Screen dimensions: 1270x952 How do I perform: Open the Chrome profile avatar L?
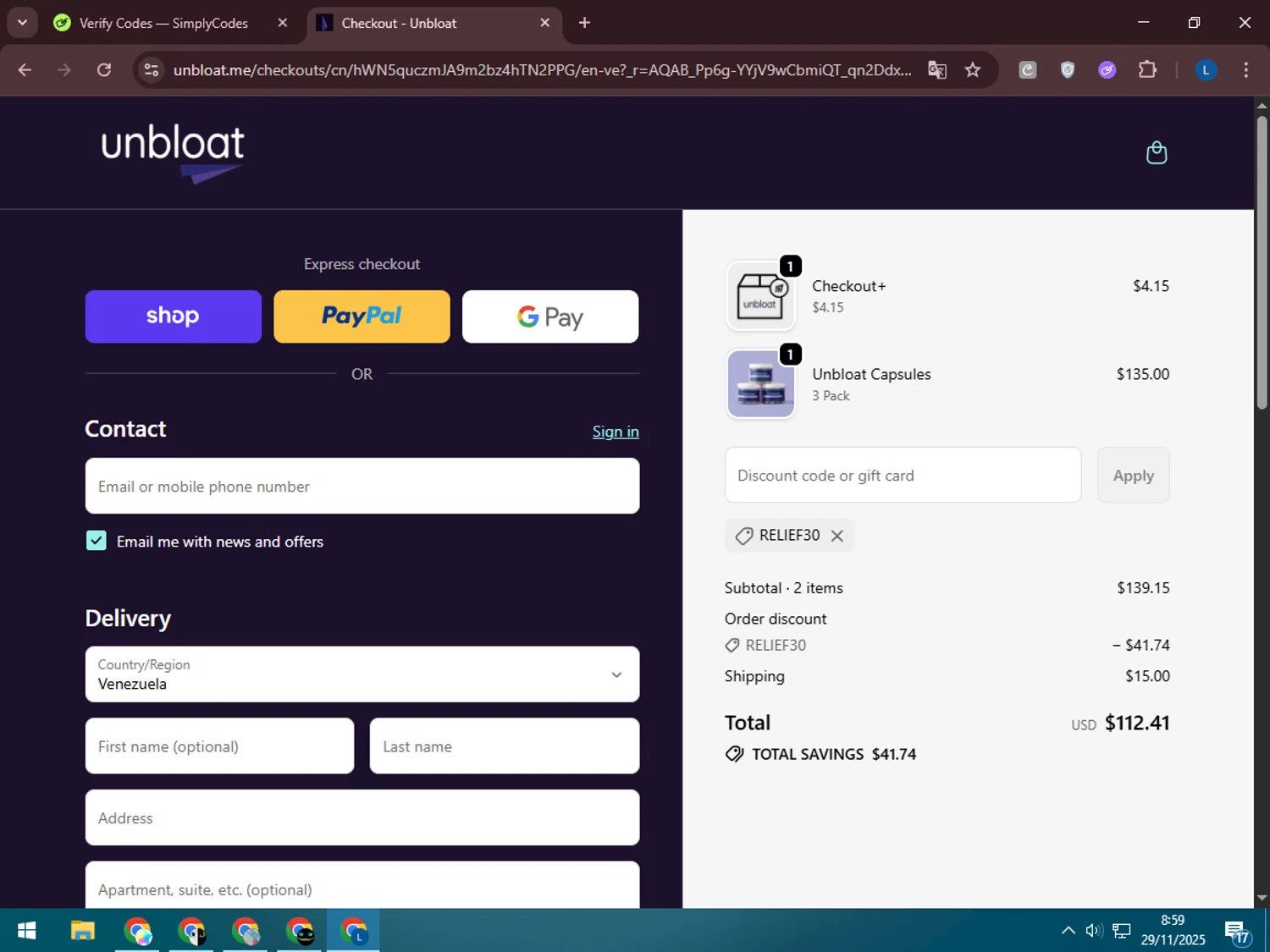(1206, 69)
